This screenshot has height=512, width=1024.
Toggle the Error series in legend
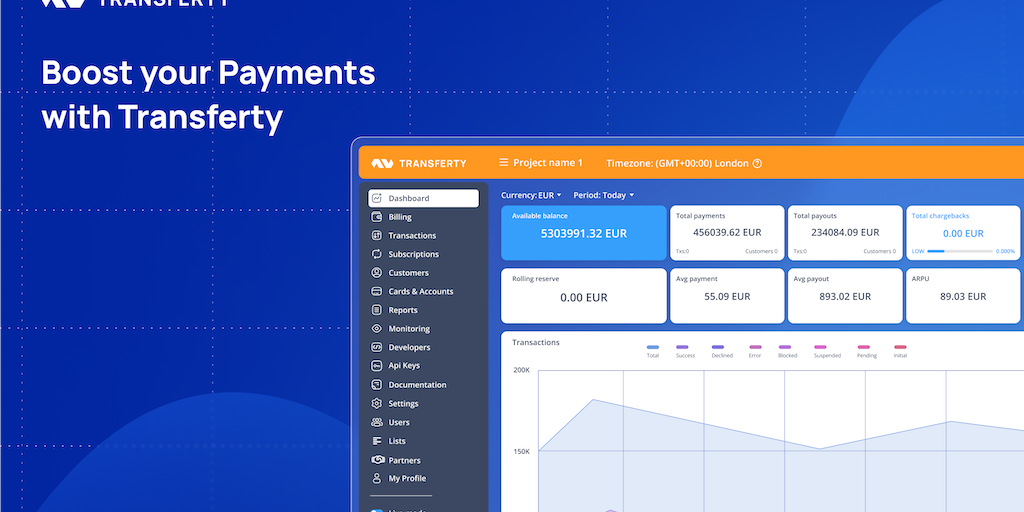pyautogui.click(x=755, y=351)
